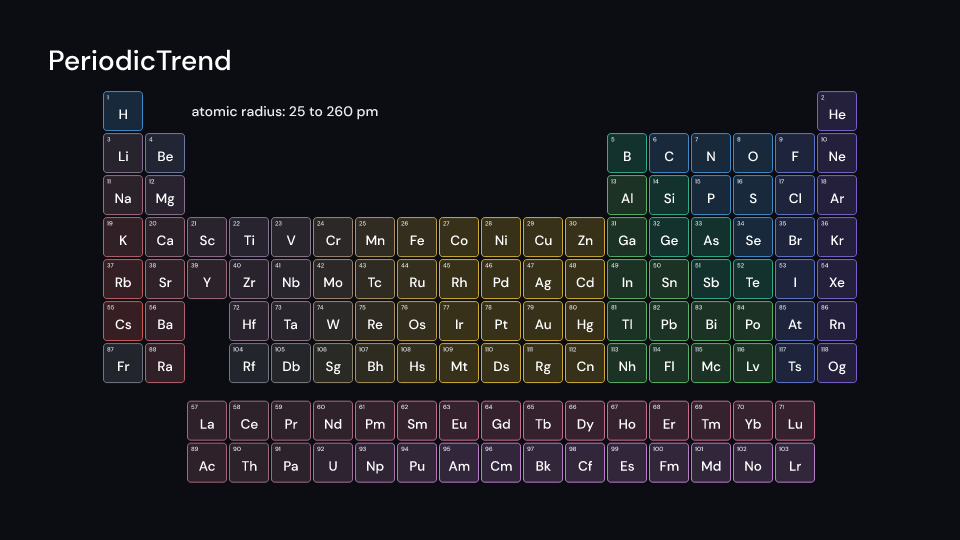Click the Radon (Rn) tile
Image resolution: width=960 pixels, height=540 pixels.
click(x=837, y=321)
